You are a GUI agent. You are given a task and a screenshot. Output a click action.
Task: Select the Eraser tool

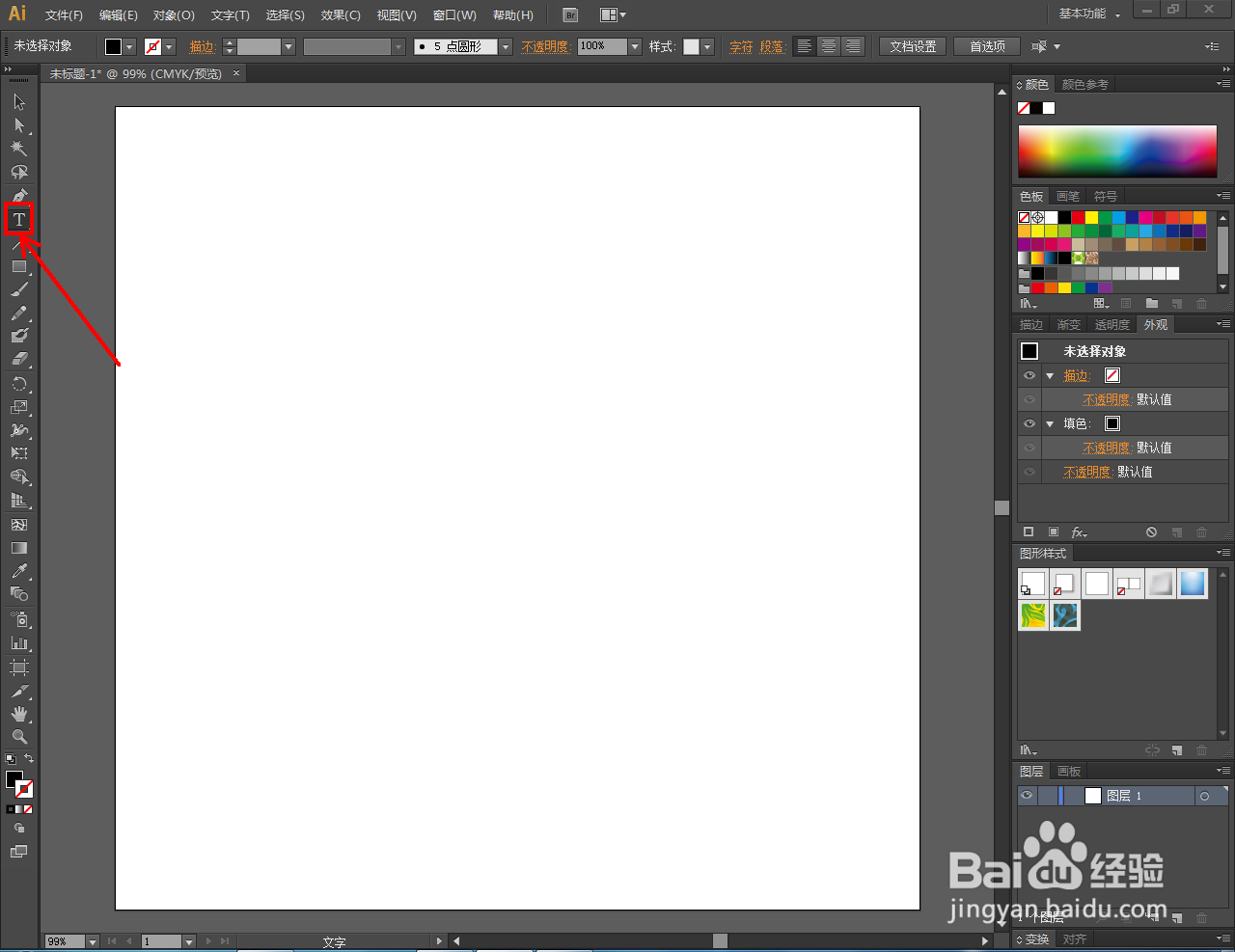pyautogui.click(x=18, y=359)
